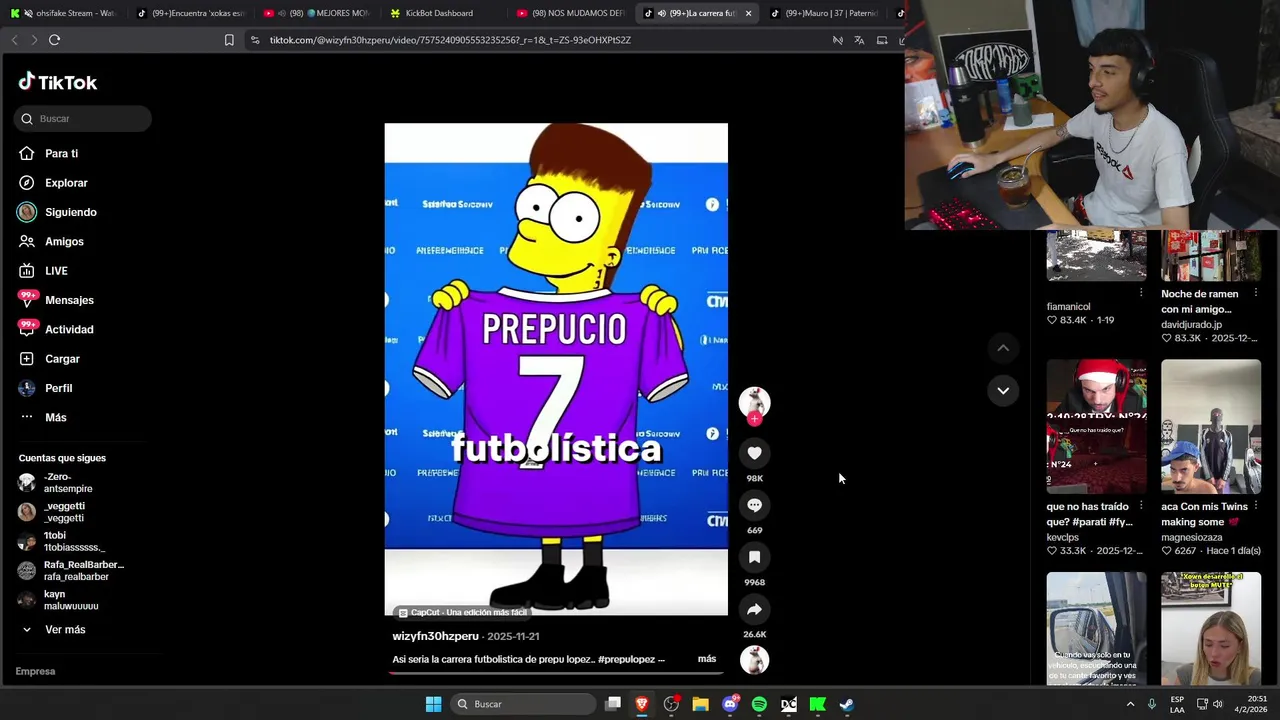This screenshot has height=720, width=1280.
Task: Open options dots for fiamanicol video
Action: coord(1141,293)
